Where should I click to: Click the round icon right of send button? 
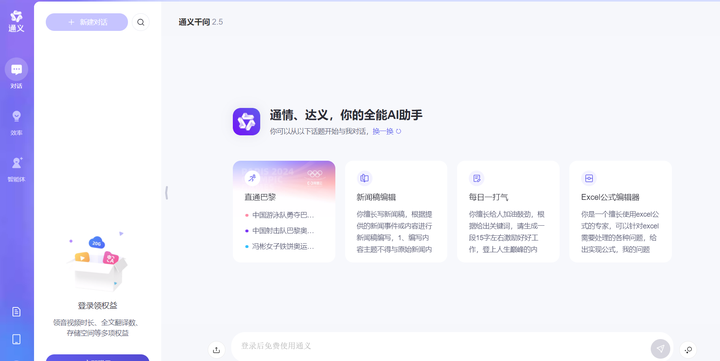688,350
